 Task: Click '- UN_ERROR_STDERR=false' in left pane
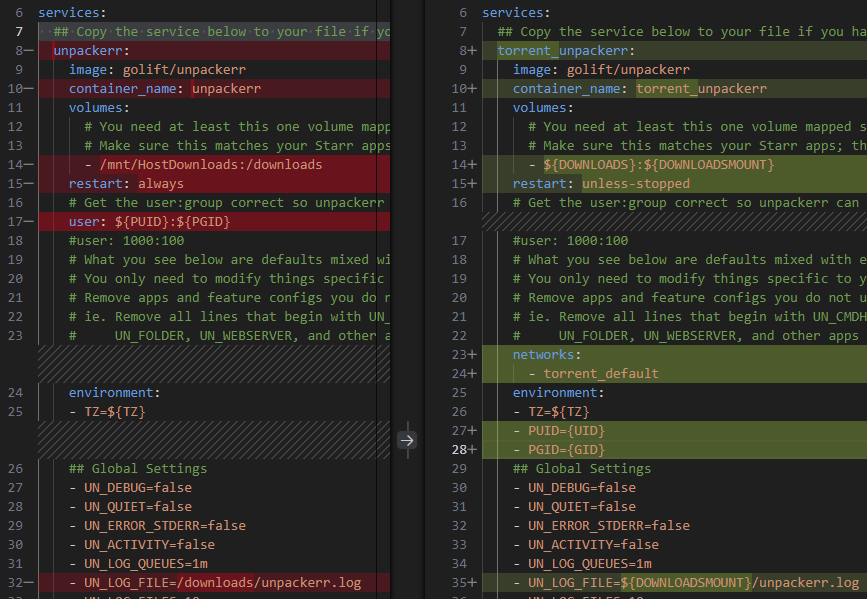tap(157, 526)
